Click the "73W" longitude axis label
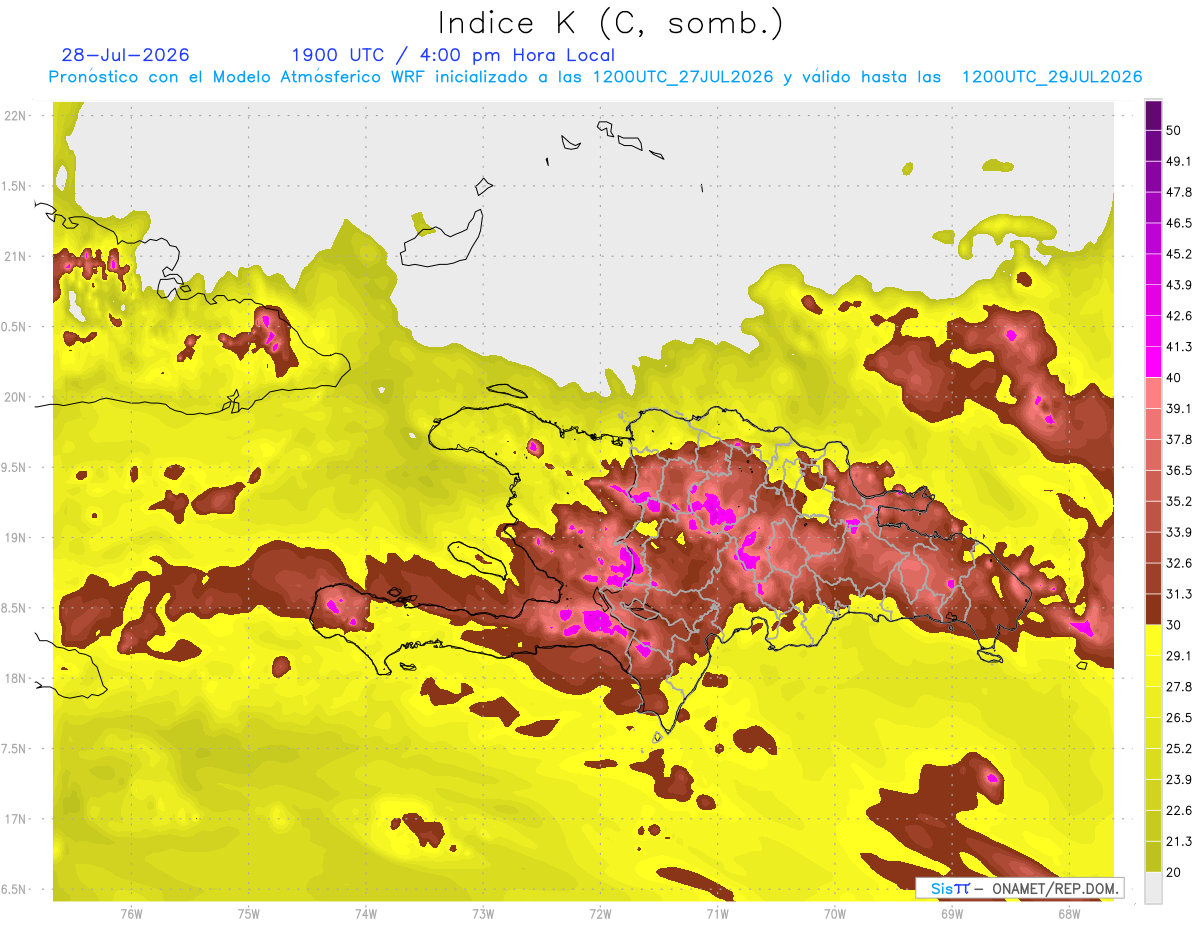The image size is (1200, 927). (483, 913)
